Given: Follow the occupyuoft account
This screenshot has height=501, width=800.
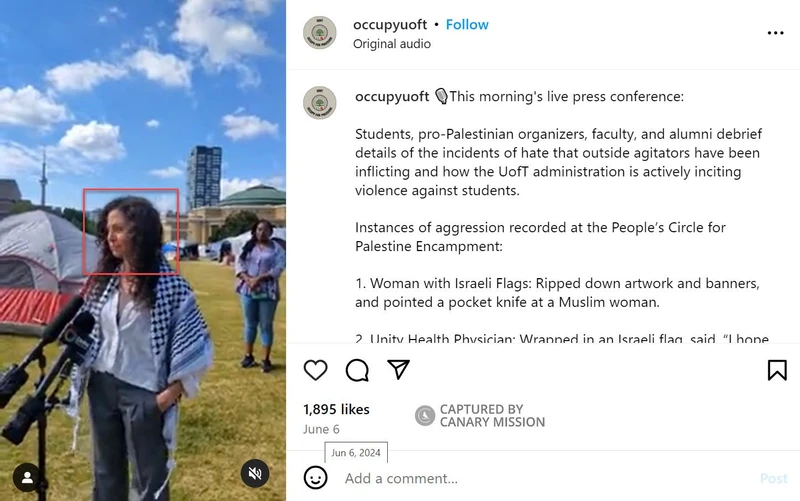Looking at the screenshot, I should [x=467, y=24].
